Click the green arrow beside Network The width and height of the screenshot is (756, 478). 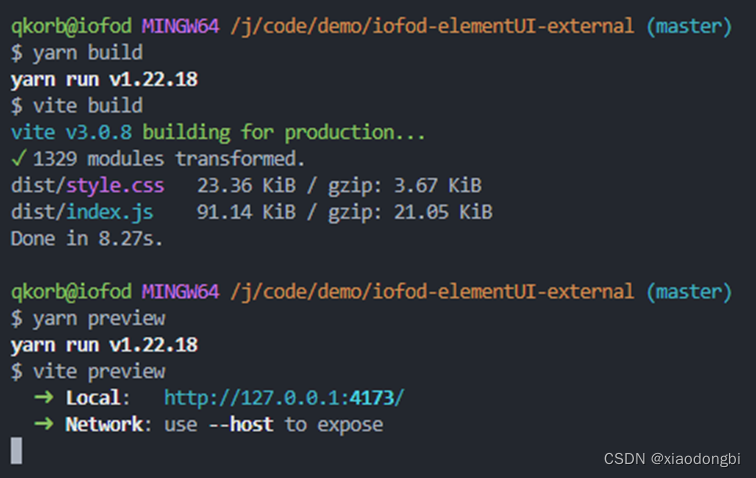(x=44, y=424)
